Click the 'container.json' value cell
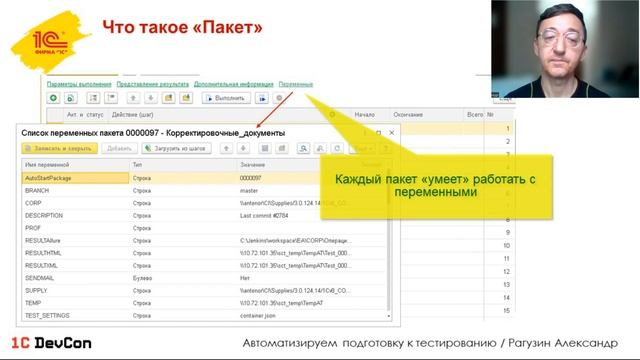640x360 pixels. pyautogui.click(x=258, y=316)
